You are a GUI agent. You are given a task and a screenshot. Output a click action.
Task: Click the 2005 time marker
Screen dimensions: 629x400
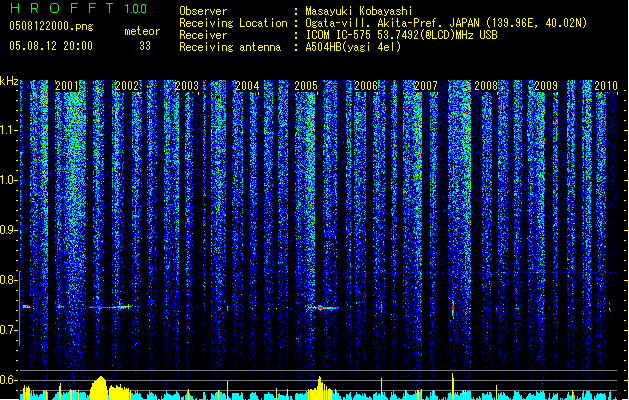point(306,86)
